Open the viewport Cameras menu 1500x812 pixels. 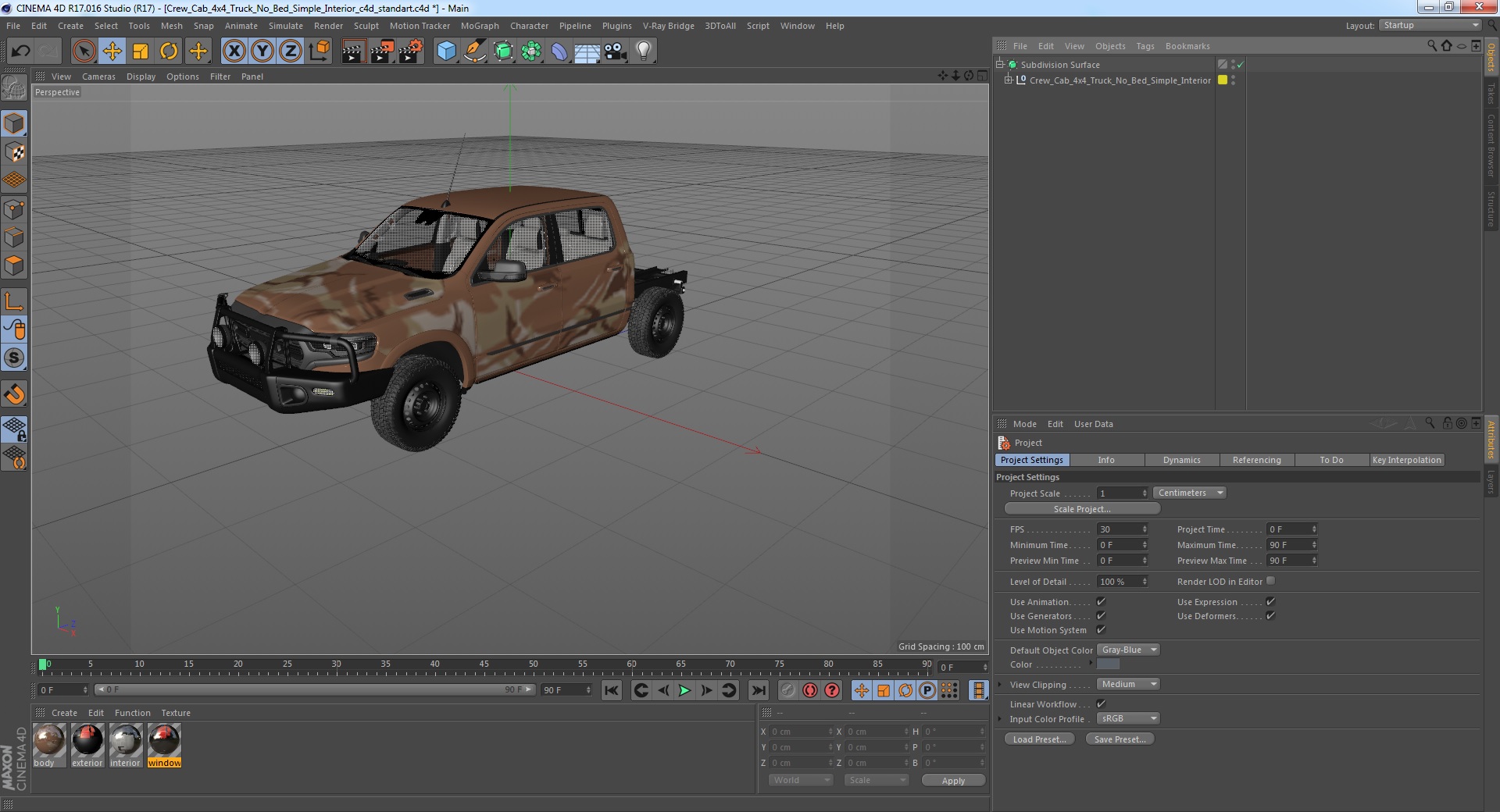(x=98, y=77)
